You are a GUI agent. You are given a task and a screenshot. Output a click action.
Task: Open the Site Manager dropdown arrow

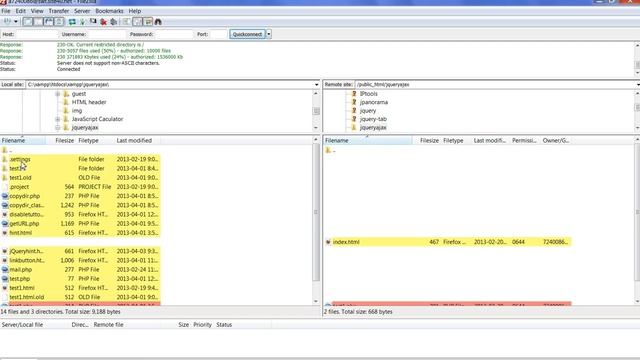(16, 22)
